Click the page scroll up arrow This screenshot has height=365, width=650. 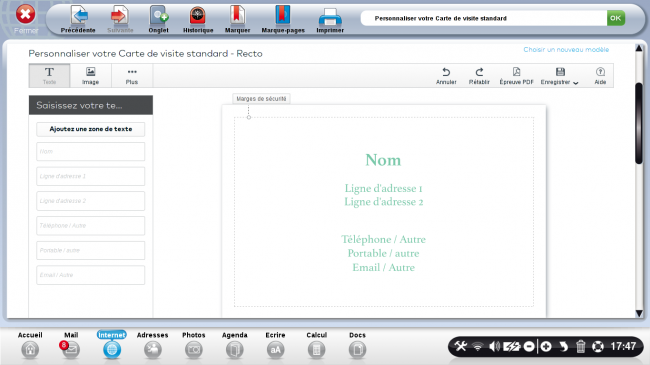[639, 49]
